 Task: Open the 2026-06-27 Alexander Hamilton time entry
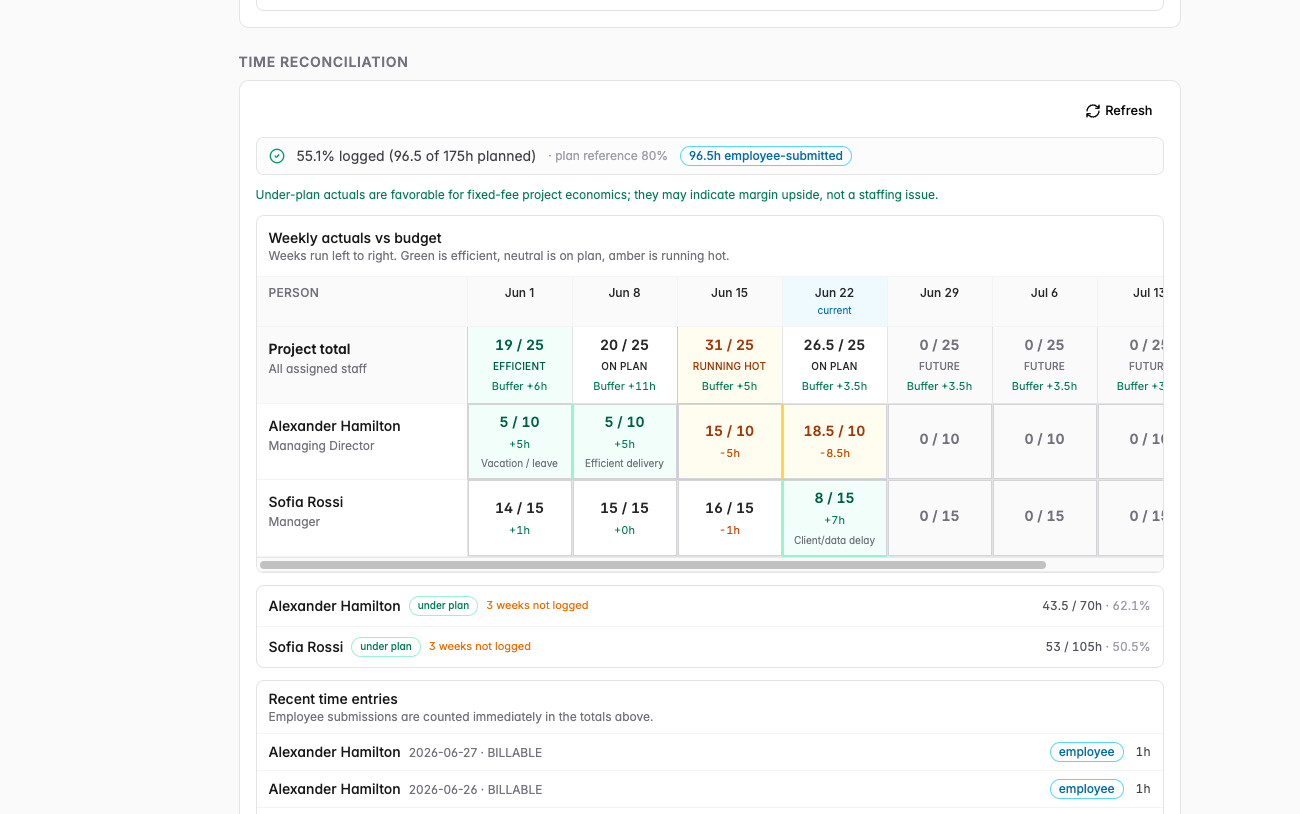coord(710,752)
